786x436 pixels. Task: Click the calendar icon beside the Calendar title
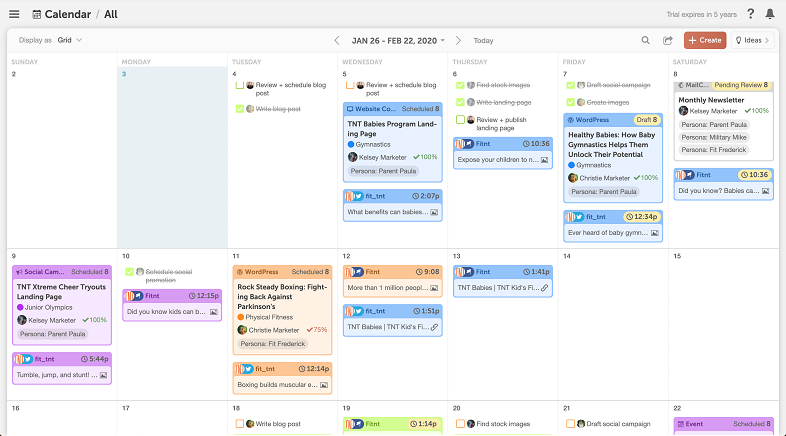coord(37,15)
